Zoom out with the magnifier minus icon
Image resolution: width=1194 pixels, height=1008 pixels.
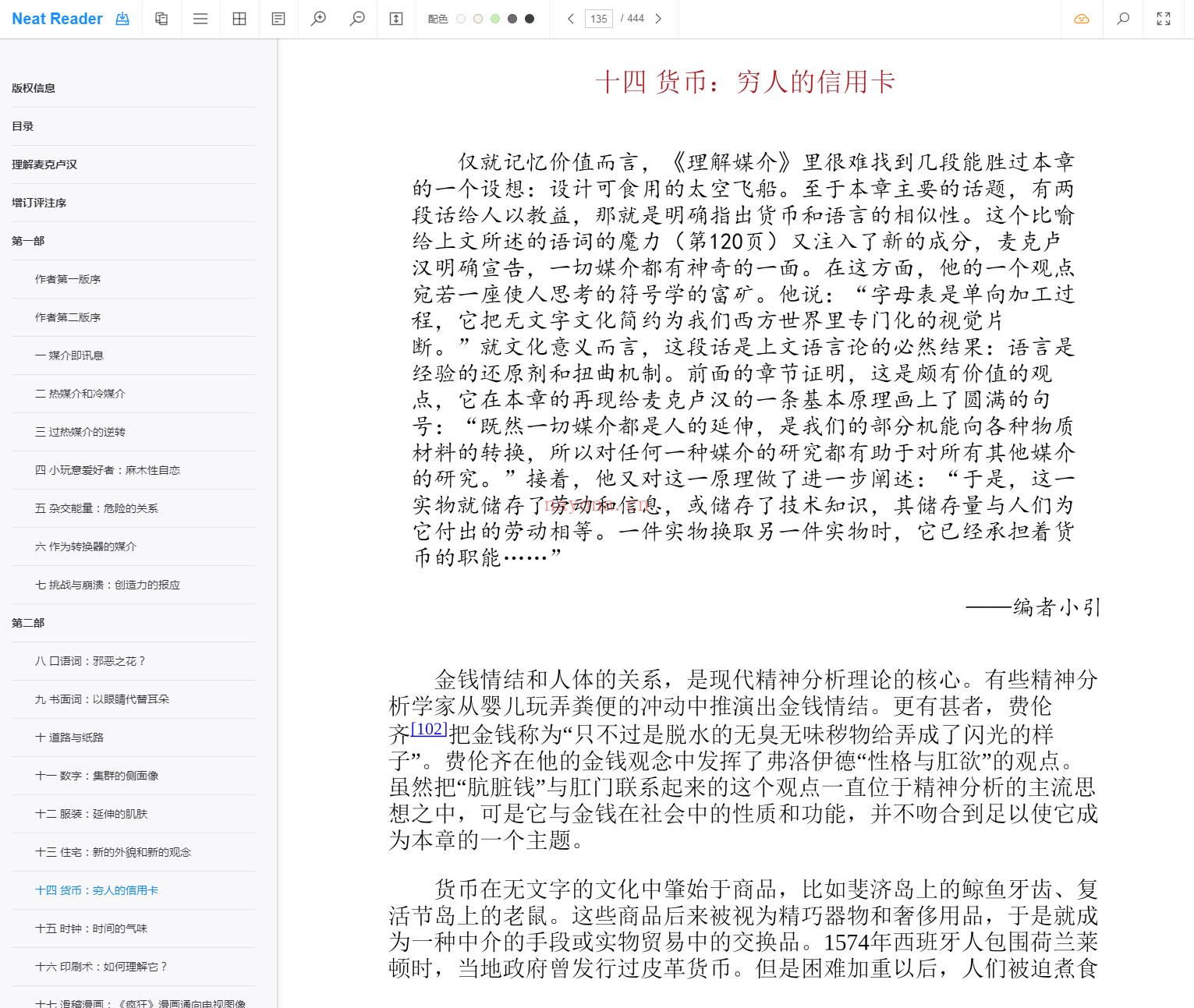(x=357, y=19)
